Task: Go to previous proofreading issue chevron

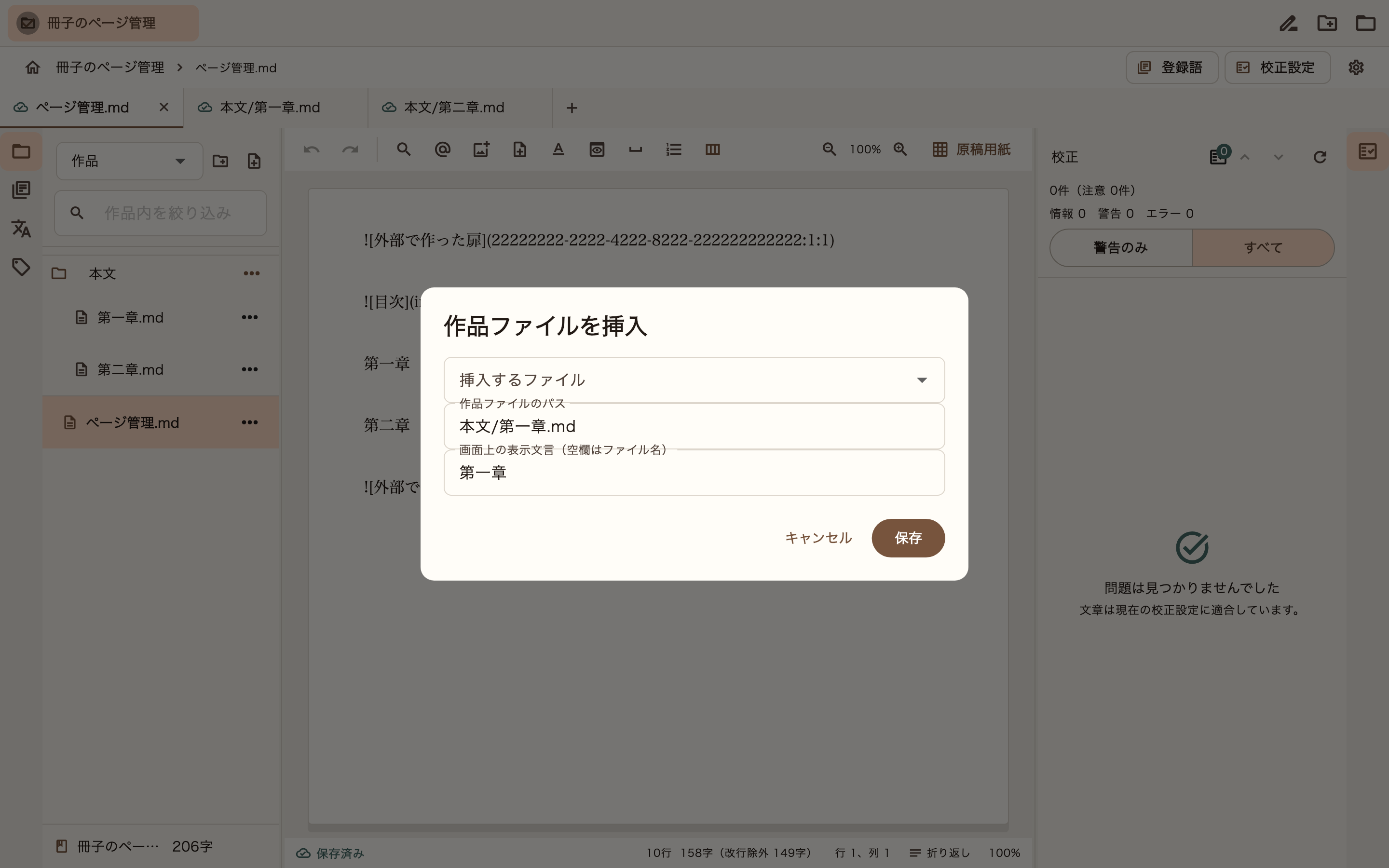Action: (1244, 157)
